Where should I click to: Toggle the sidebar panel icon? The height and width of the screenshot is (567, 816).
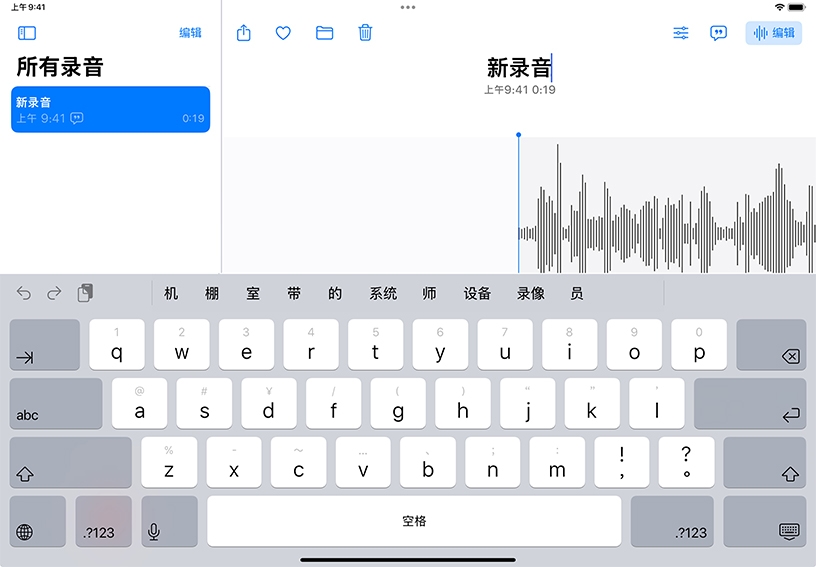coord(27,33)
